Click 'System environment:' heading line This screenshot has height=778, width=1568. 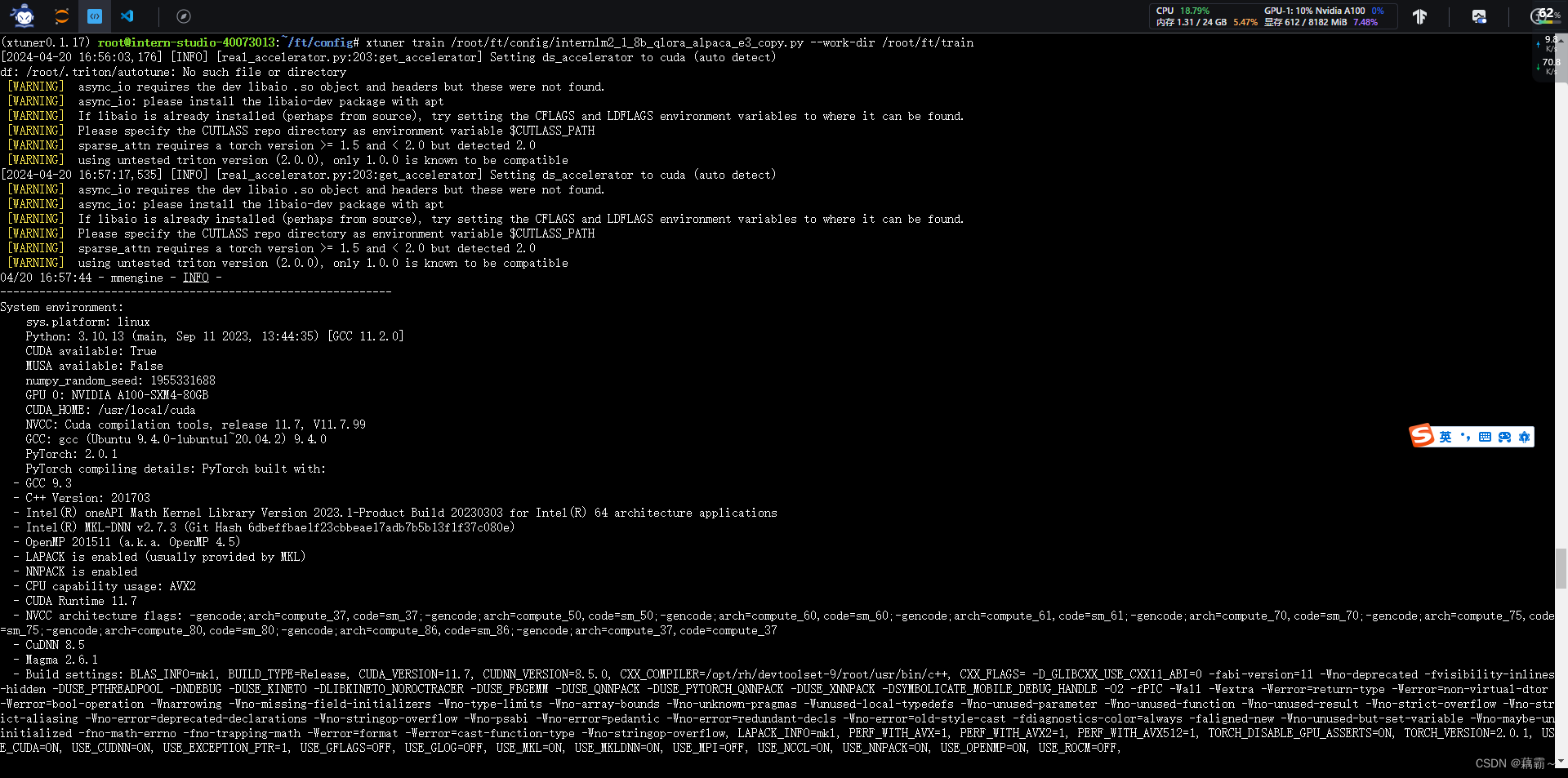62,307
